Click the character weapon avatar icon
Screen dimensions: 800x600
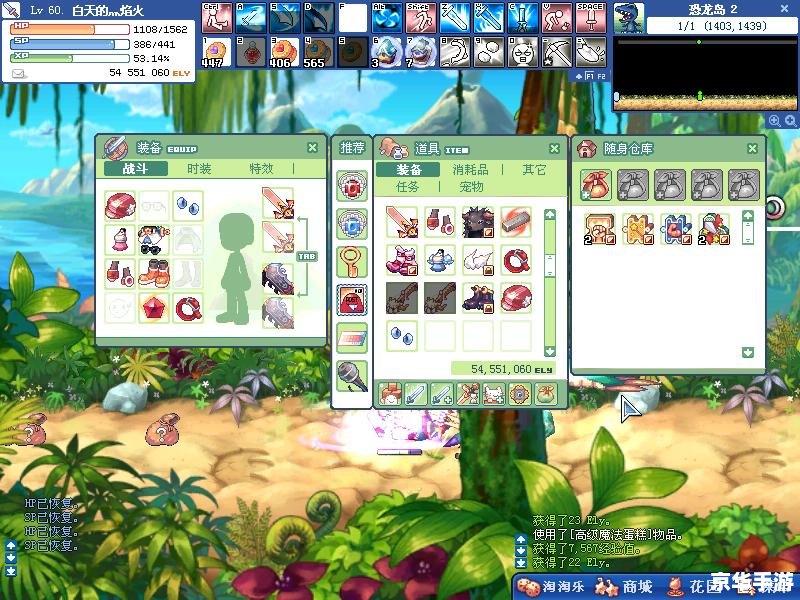[11, 10]
